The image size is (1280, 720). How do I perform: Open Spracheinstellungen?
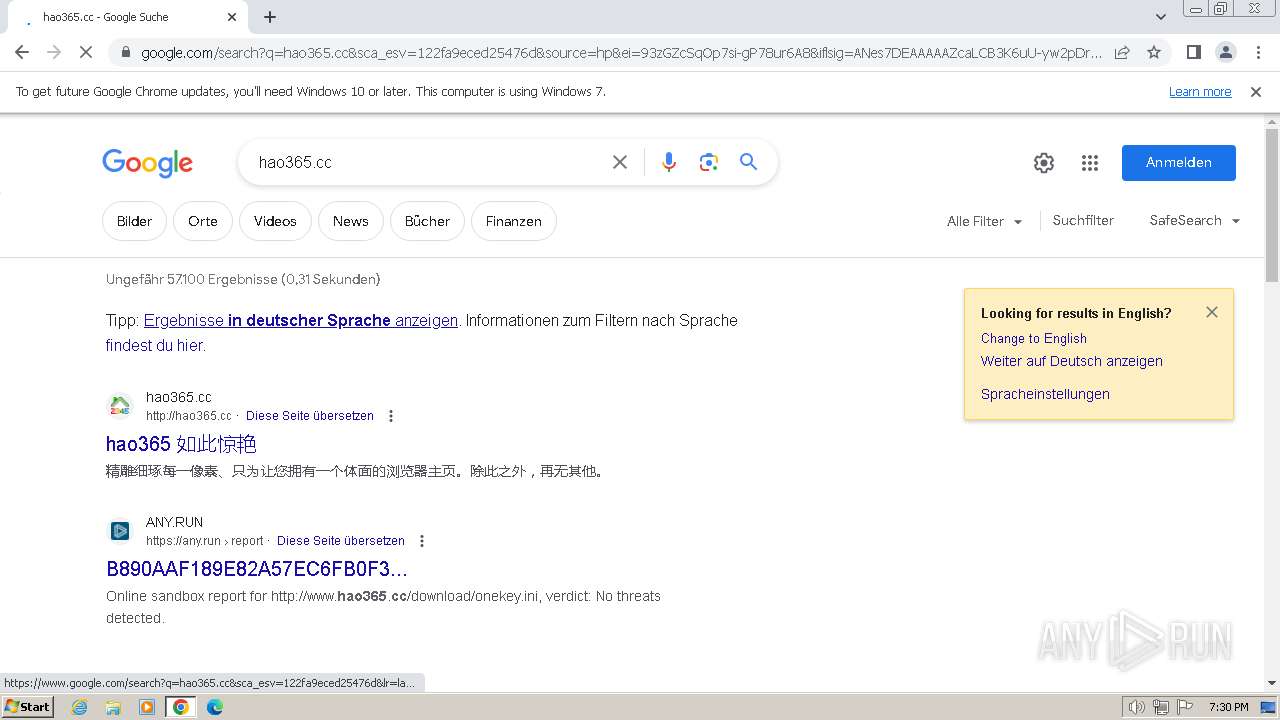point(1045,394)
